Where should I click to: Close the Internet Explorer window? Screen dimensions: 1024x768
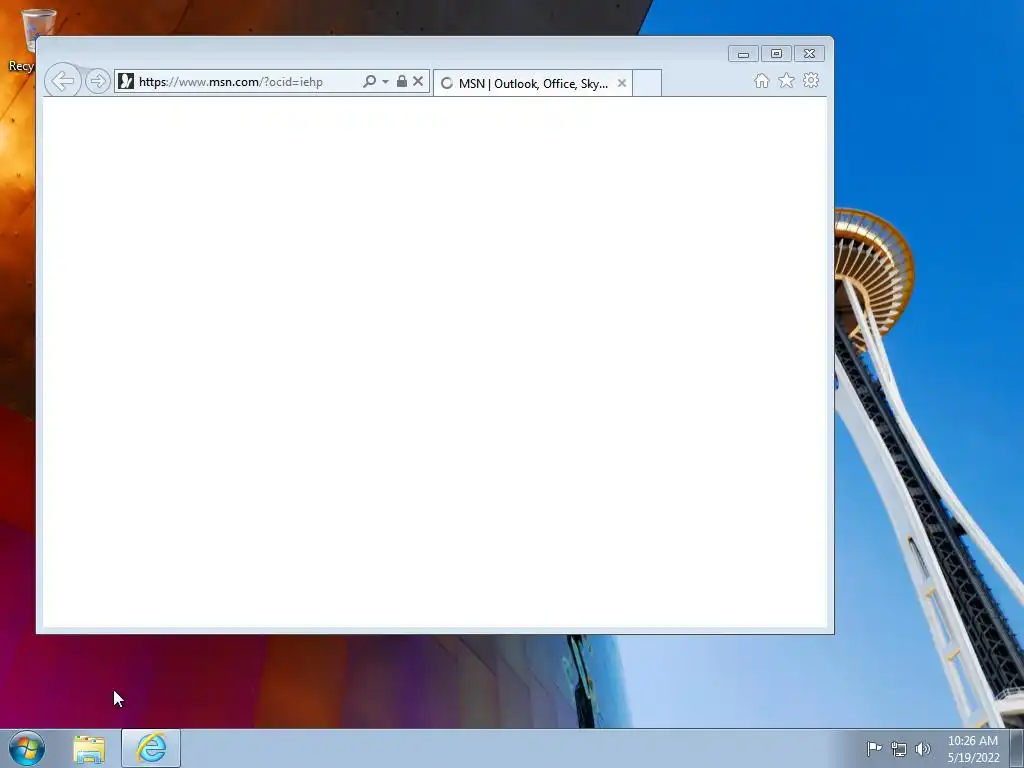809,54
